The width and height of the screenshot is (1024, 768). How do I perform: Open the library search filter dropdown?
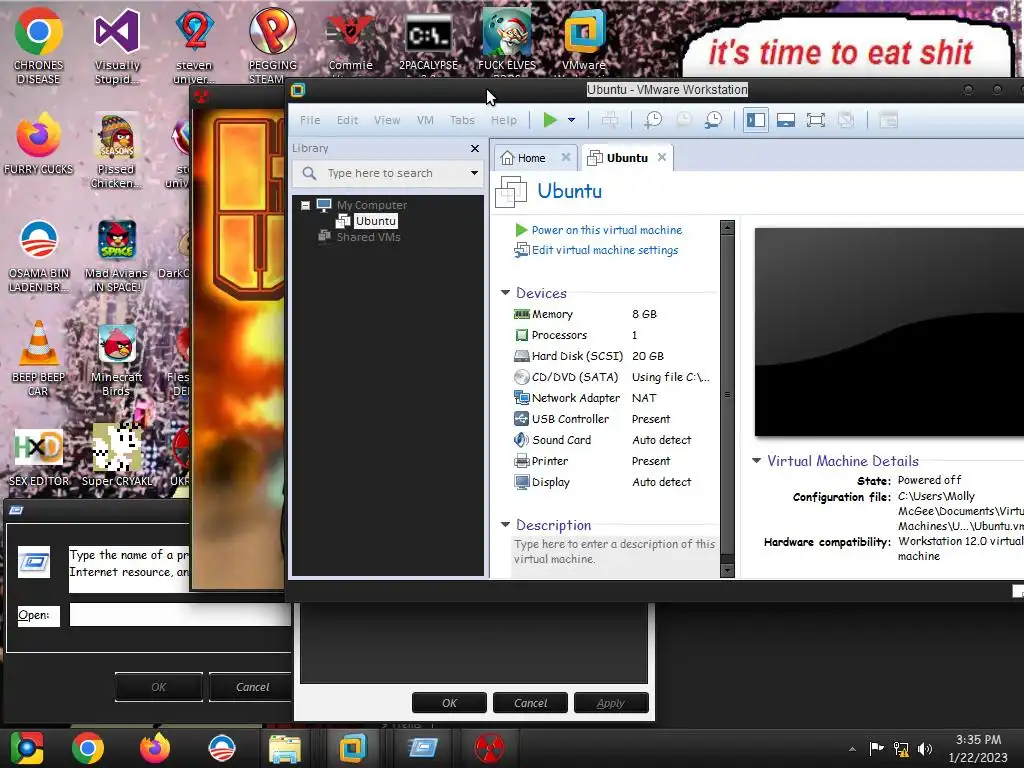click(474, 173)
